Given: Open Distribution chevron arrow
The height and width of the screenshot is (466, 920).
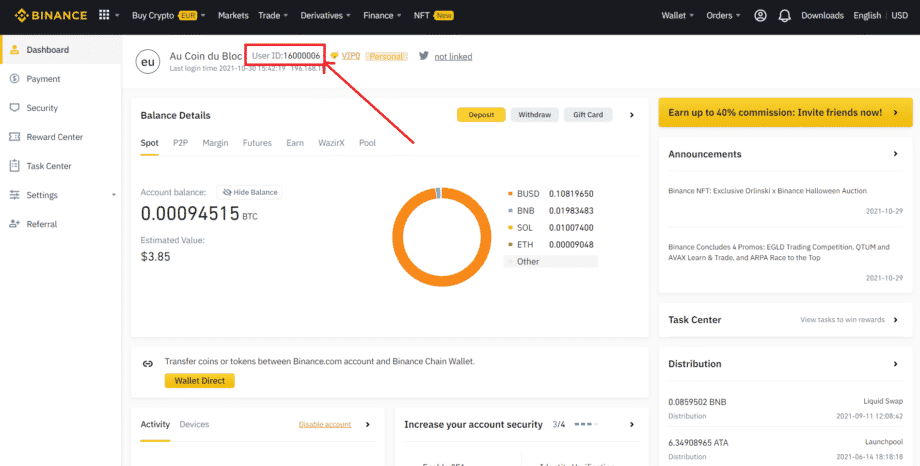Looking at the screenshot, I should pyautogui.click(x=895, y=364).
